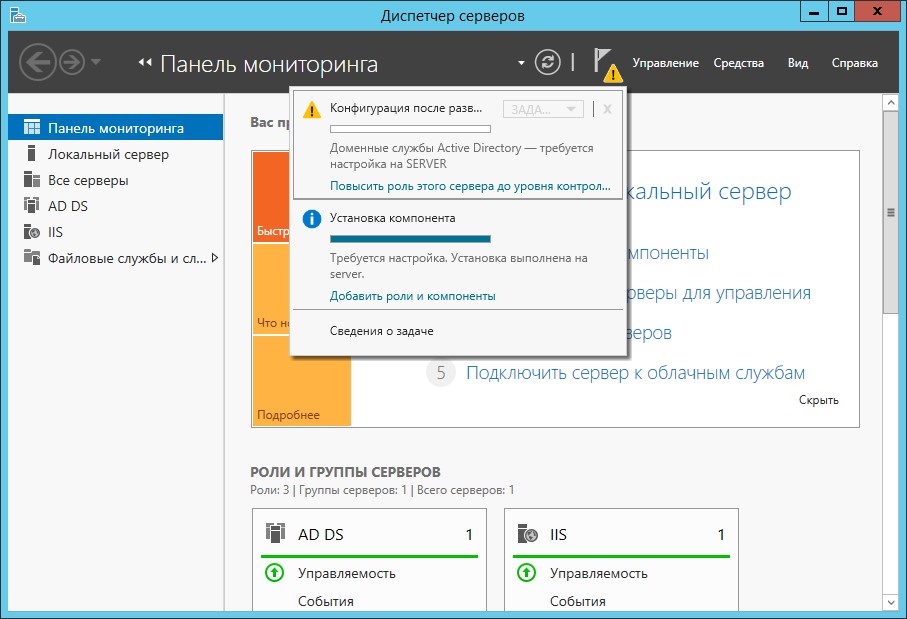Click Server Manager title bar icon
Image resolution: width=907 pixels, height=619 pixels.
coord(17,15)
